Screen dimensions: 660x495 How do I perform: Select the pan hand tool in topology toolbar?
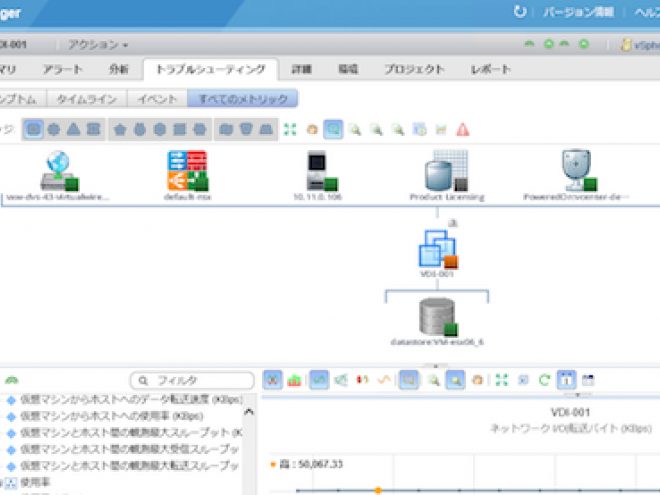pos(312,129)
